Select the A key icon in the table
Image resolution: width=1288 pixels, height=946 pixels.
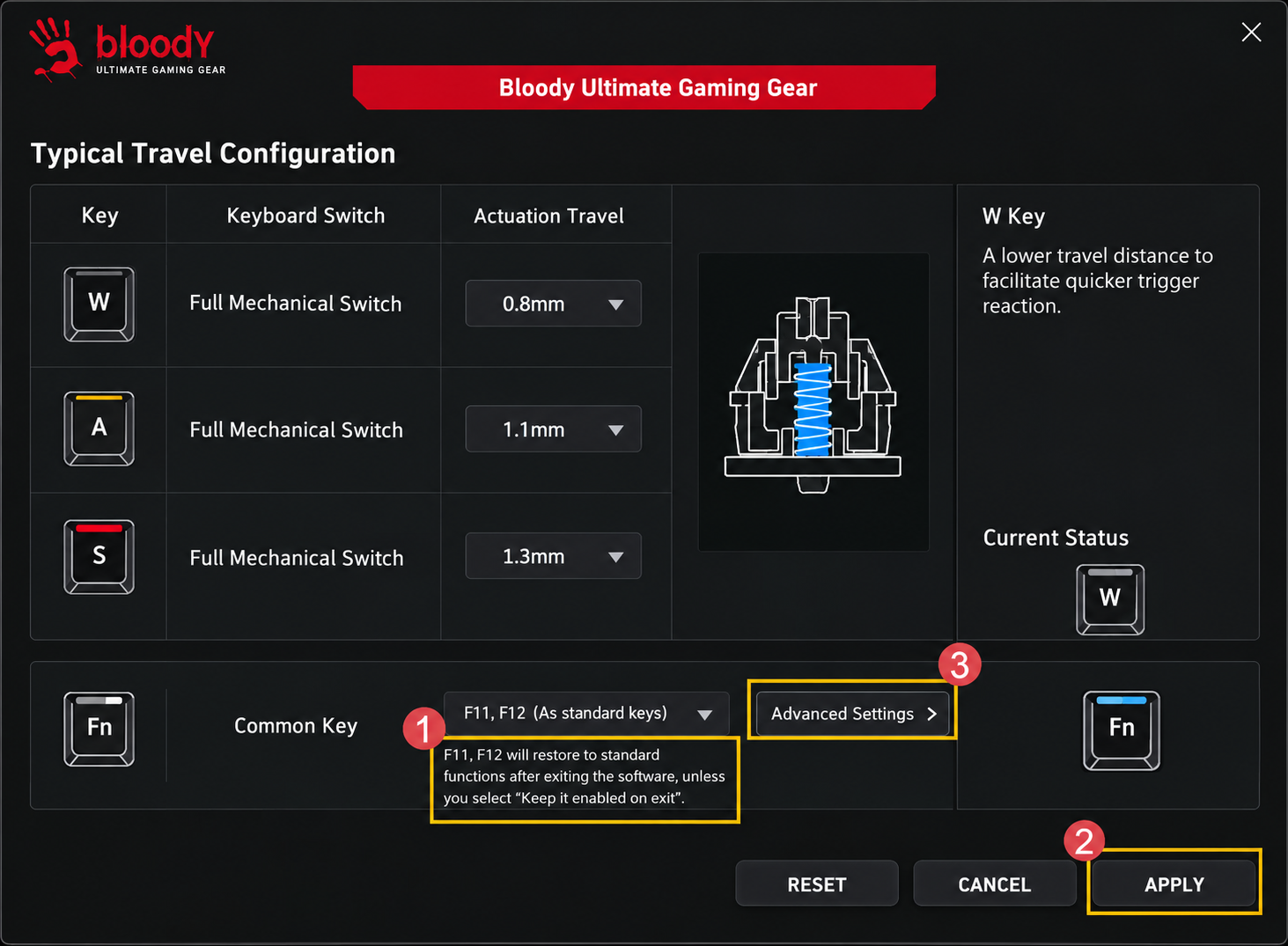(x=99, y=429)
